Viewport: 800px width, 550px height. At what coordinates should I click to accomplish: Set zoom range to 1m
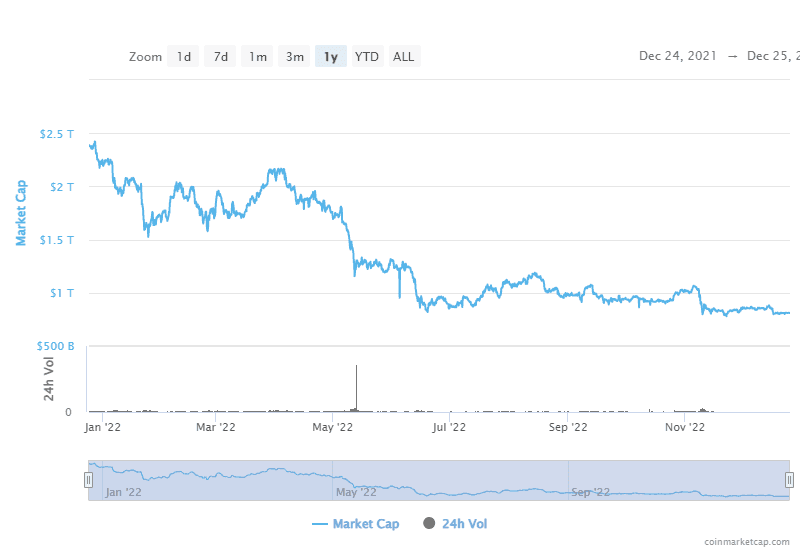point(258,57)
